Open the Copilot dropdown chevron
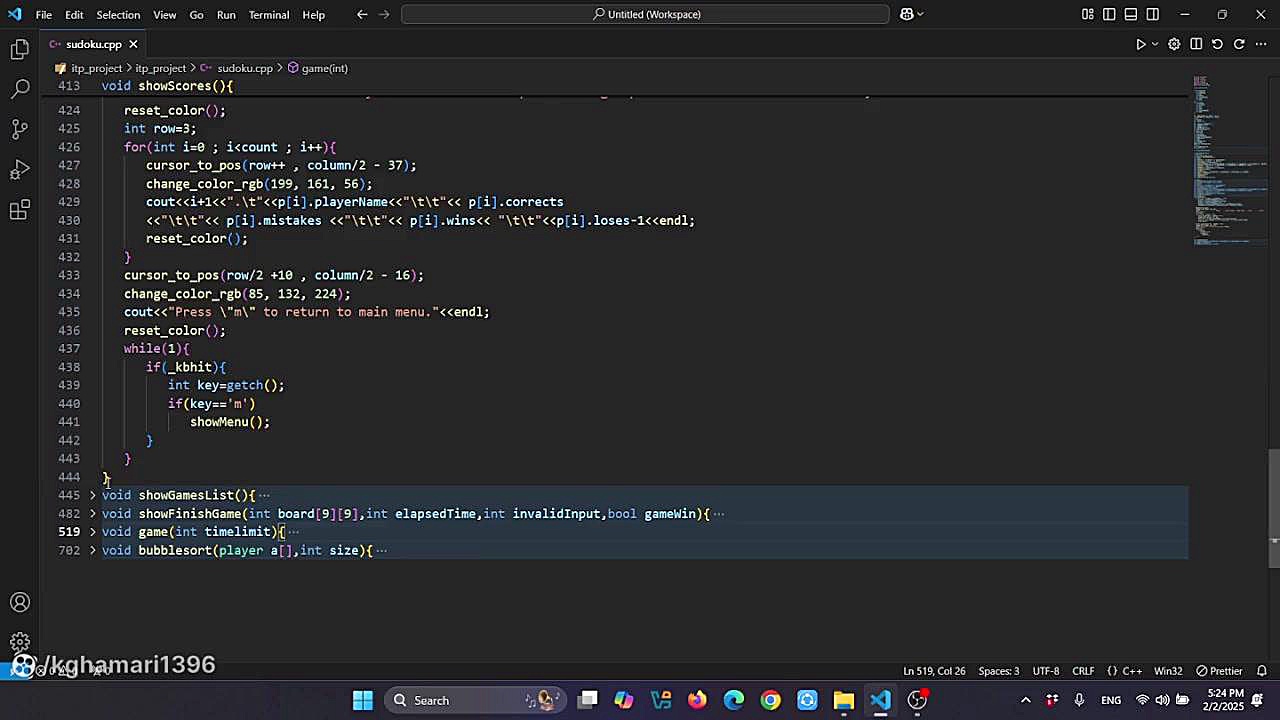Screen dimensions: 1280x720 tap(920, 14)
